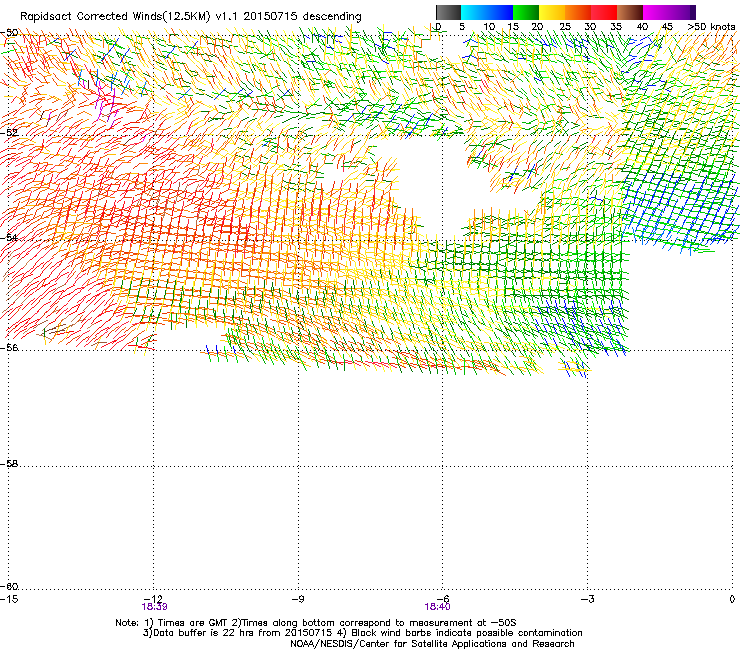Click the '-52' latitude axis label
Screen dimensions: 740x650
tap(9, 133)
